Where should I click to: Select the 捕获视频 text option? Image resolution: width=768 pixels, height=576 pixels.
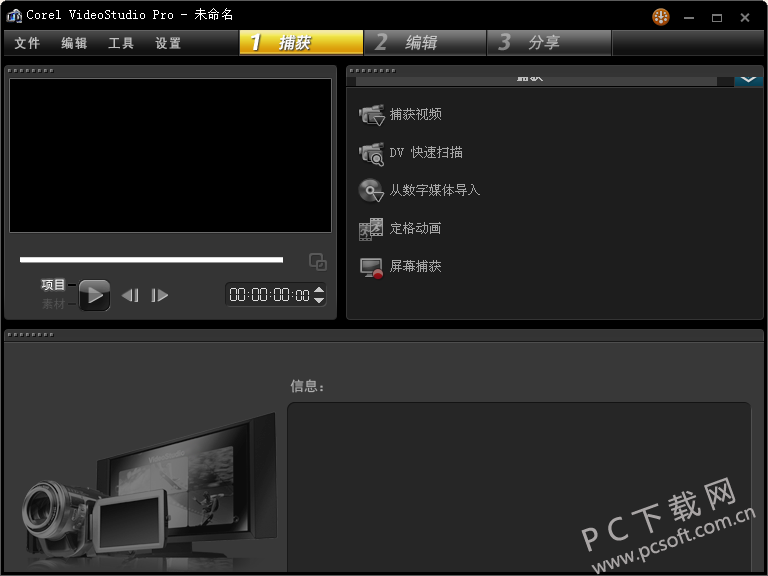[x=415, y=114]
